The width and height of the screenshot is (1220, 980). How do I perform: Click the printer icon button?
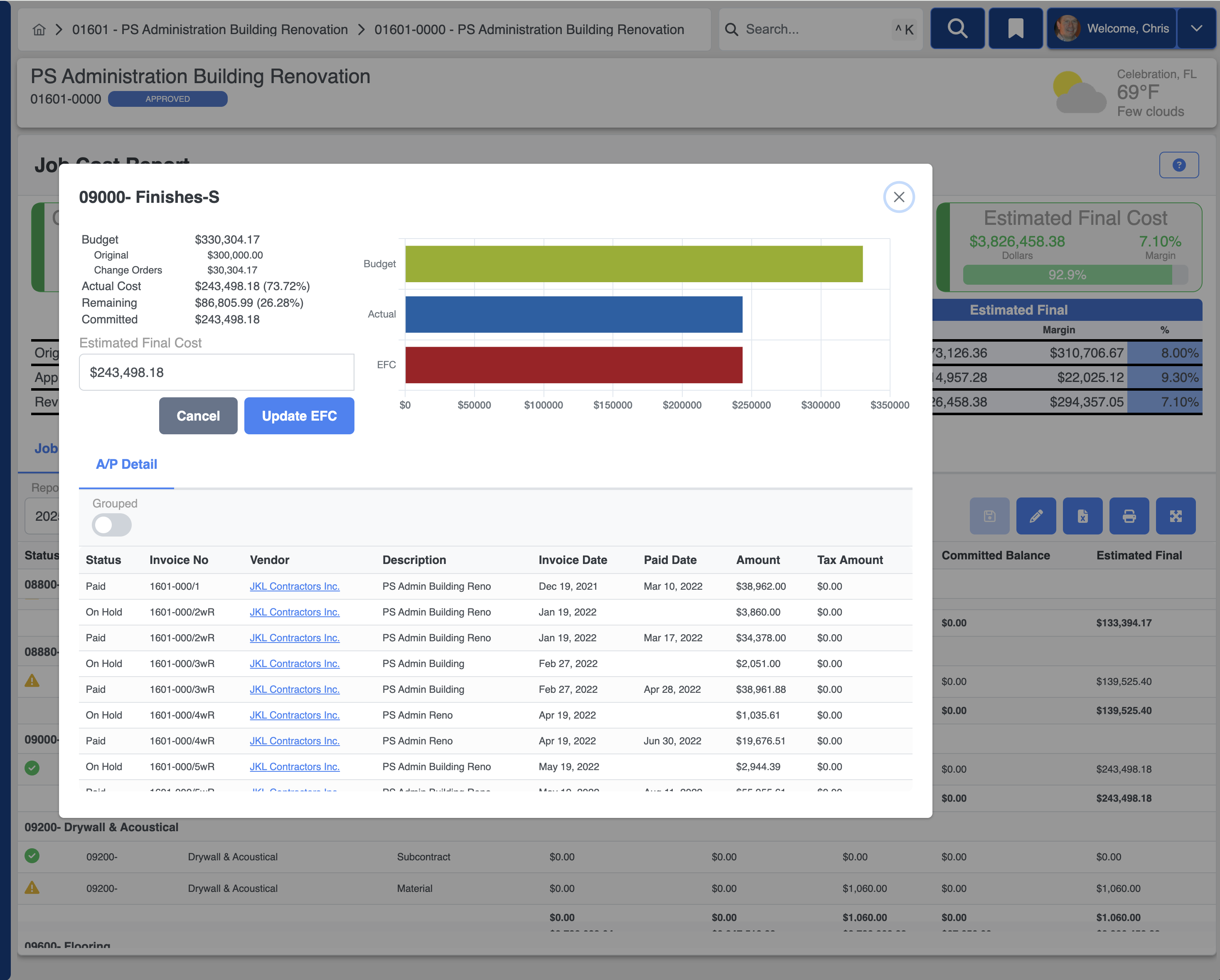point(1129,516)
